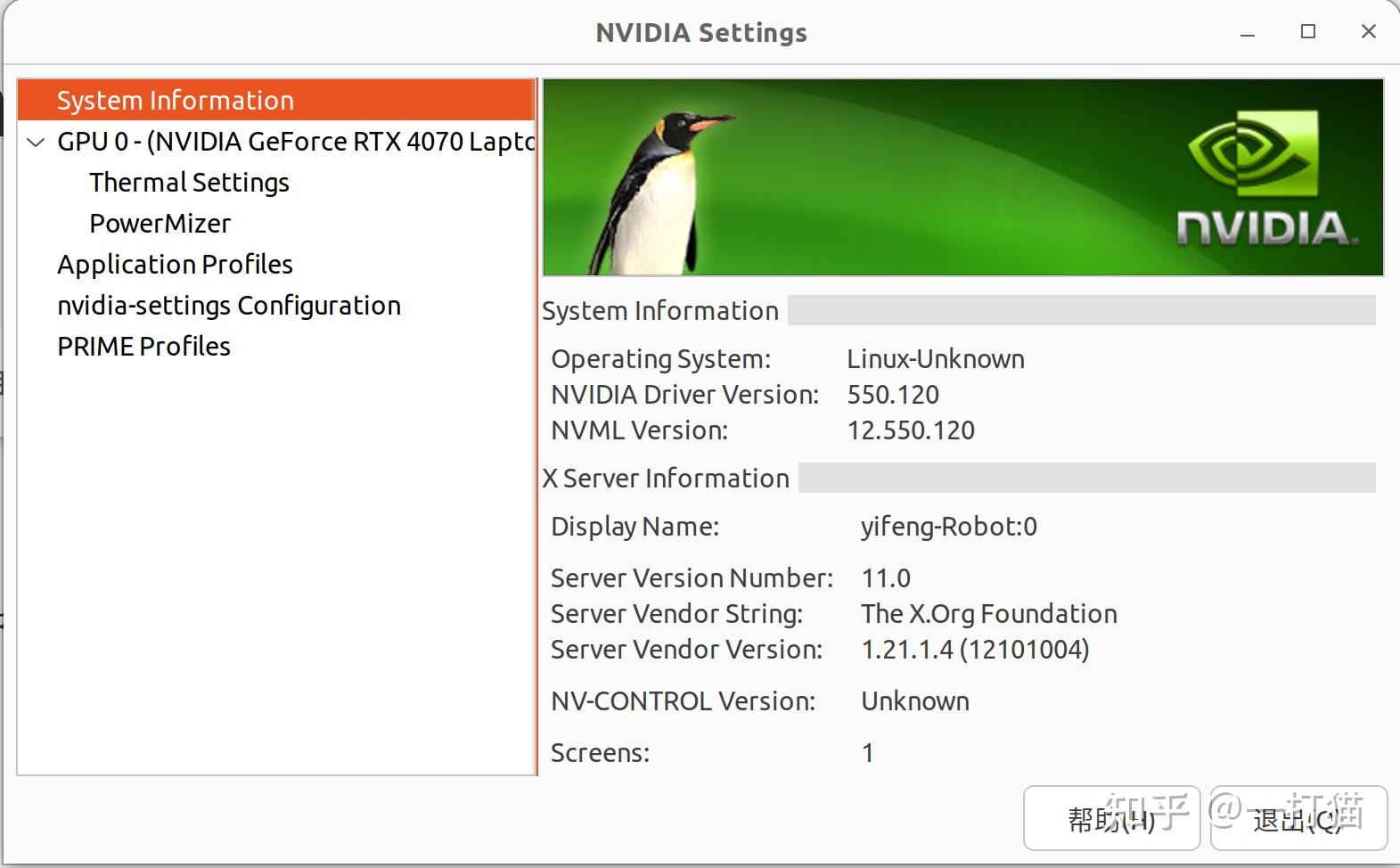1400x868 pixels.
Task: Click the X Server Information heading
Action: 666,479
